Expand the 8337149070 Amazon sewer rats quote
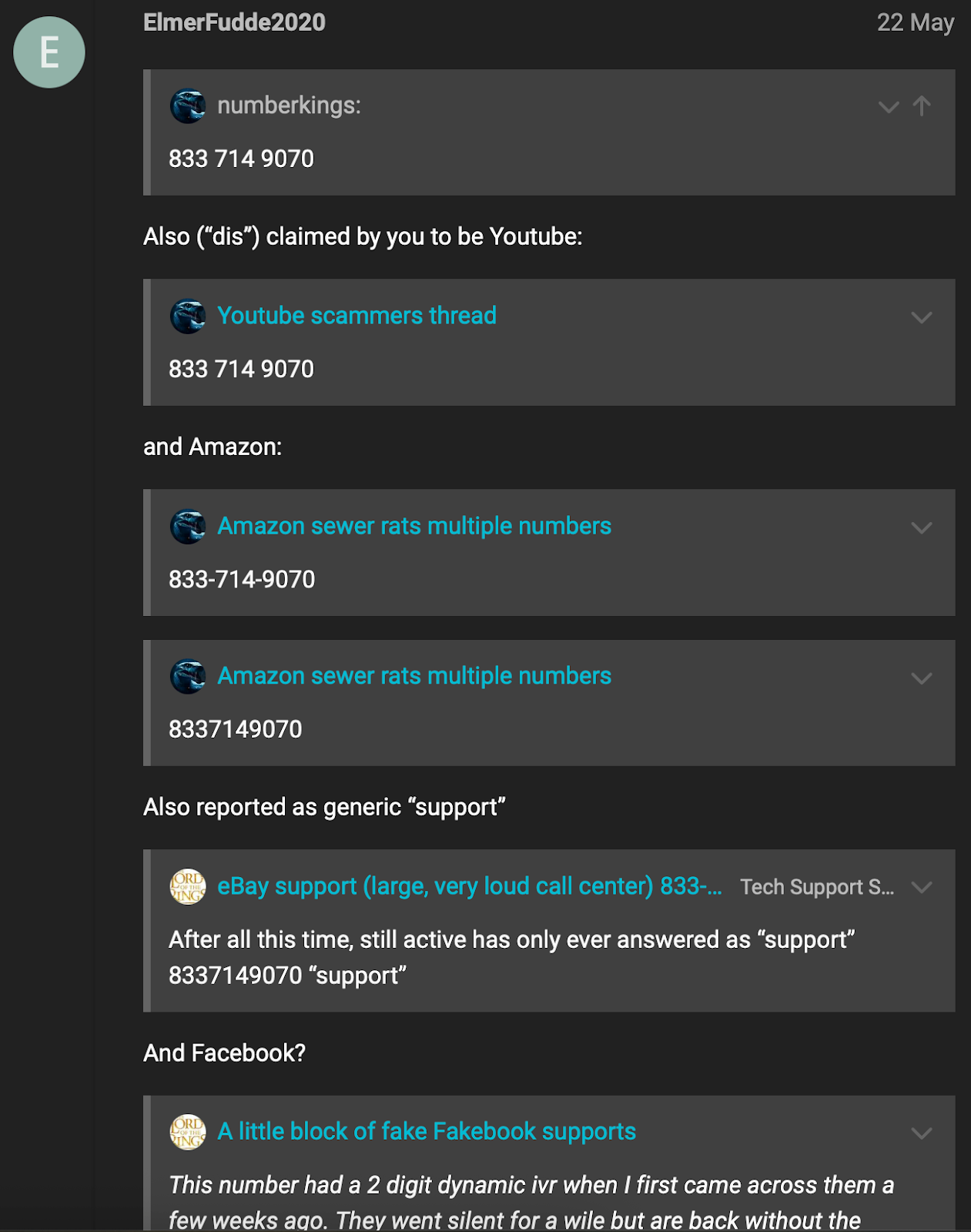This screenshot has height=1232, width=971. point(922,678)
